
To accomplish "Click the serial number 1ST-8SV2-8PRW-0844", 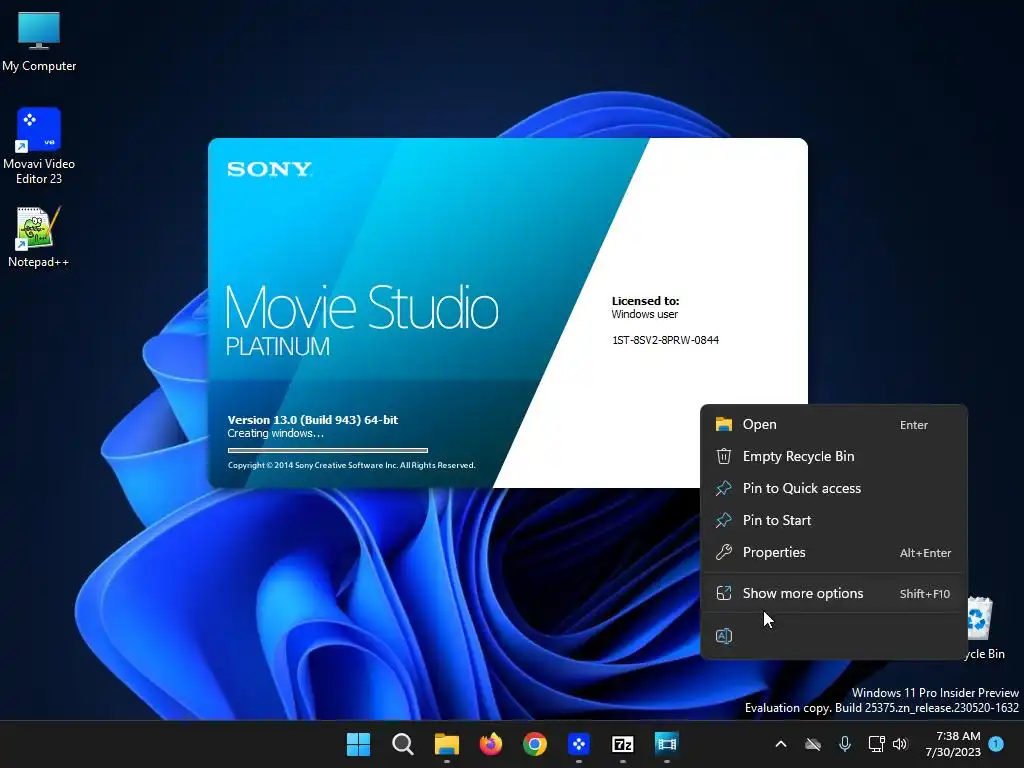I will click(665, 340).
